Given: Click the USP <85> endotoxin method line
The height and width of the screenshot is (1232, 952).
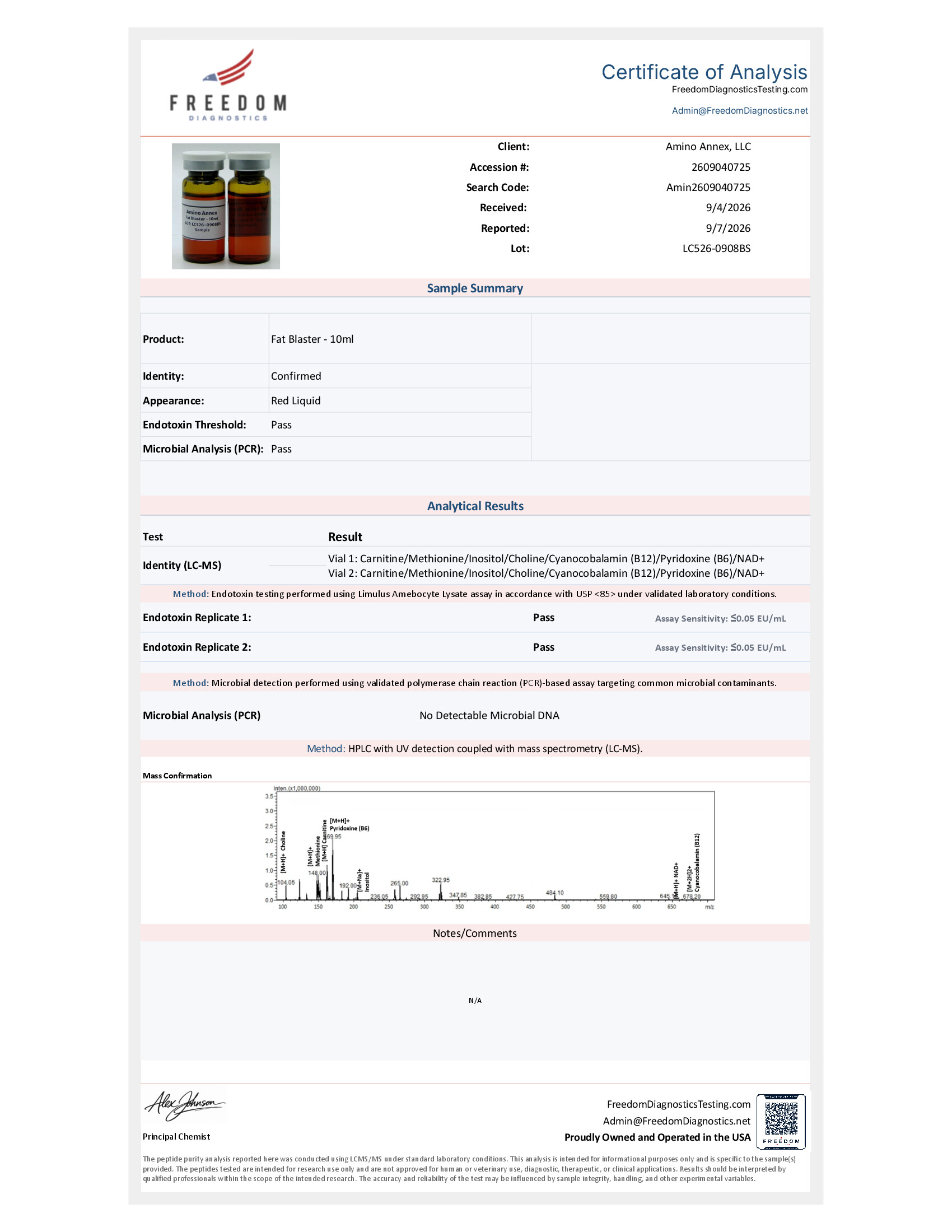Looking at the screenshot, I should (475, 594).
